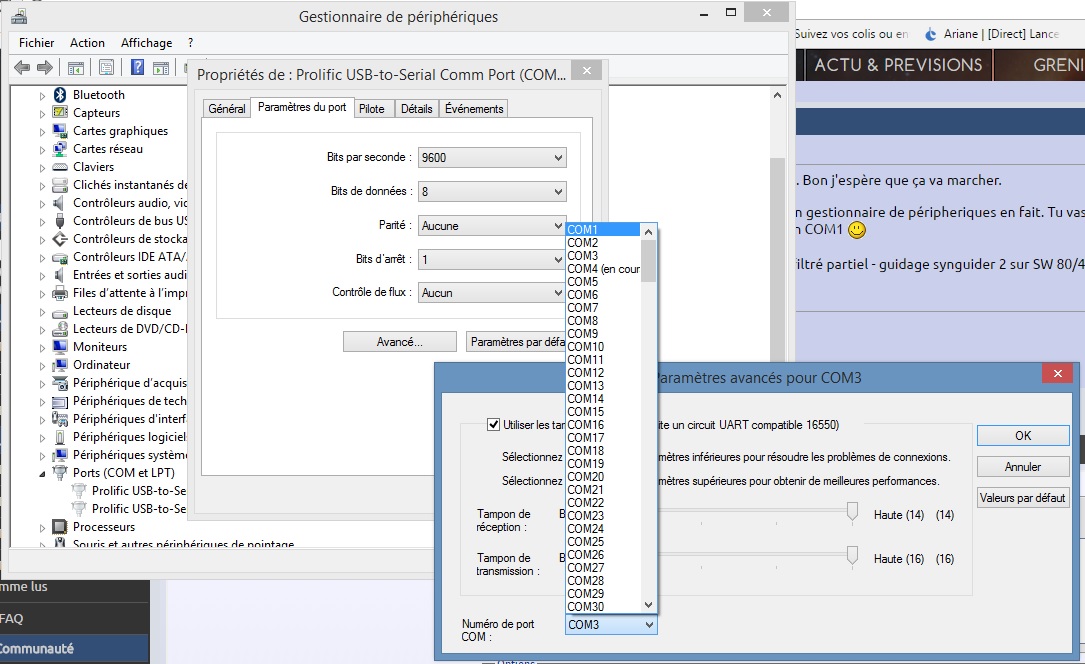1085x664 pixels.
Task: Select the Périphérique d'acquisition camera icon
Action: coord(60,382)
